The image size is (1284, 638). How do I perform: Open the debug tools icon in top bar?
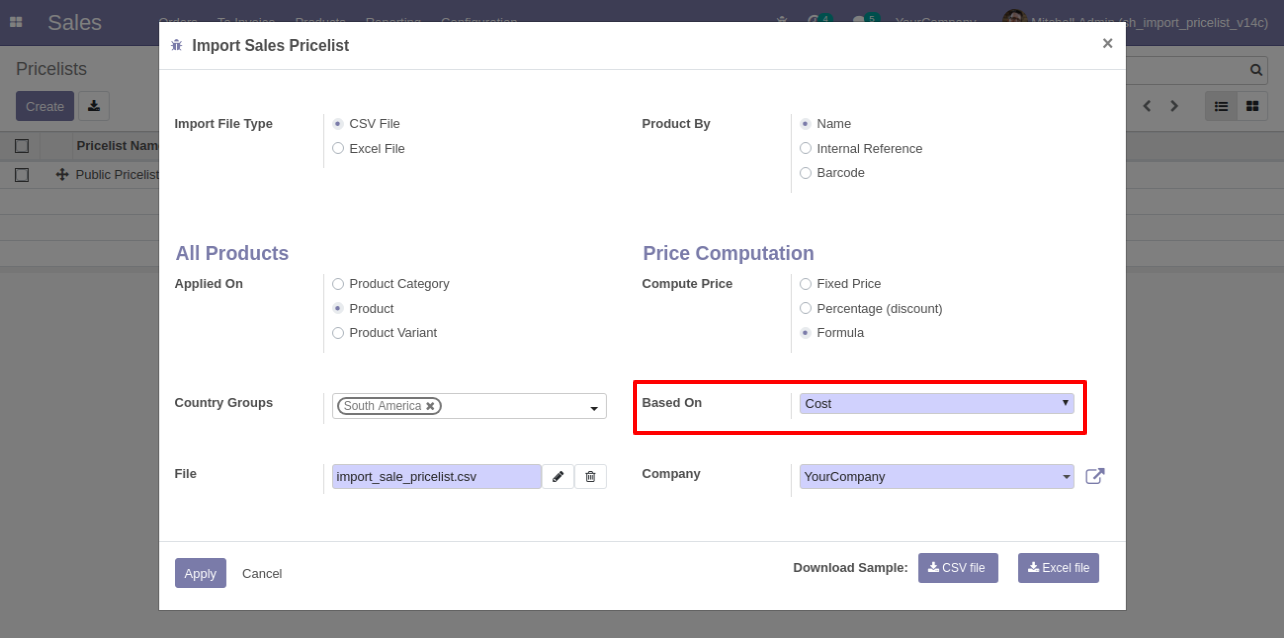click(x=782, y=21)
